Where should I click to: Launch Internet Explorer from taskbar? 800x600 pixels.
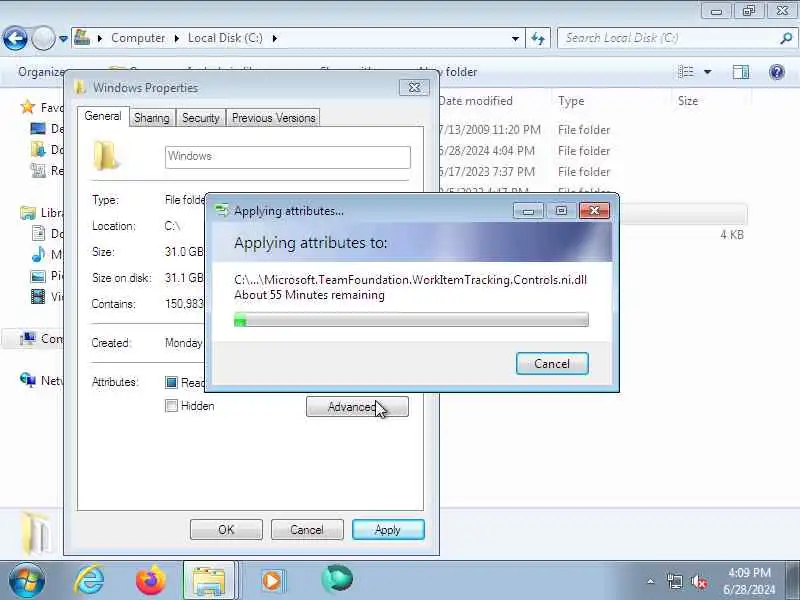click(90, 580)
